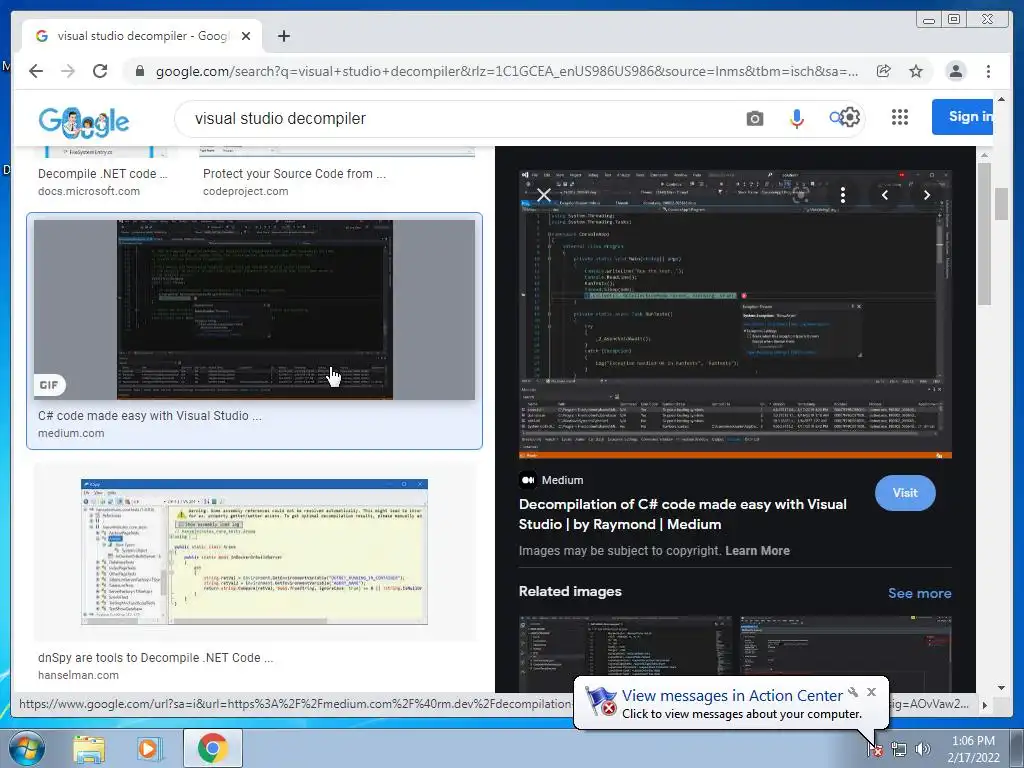Click the docs.microsoft.com source text
Image resolution: width=1024 pixels, height=768 pixels.
click(x=89, y=191)
